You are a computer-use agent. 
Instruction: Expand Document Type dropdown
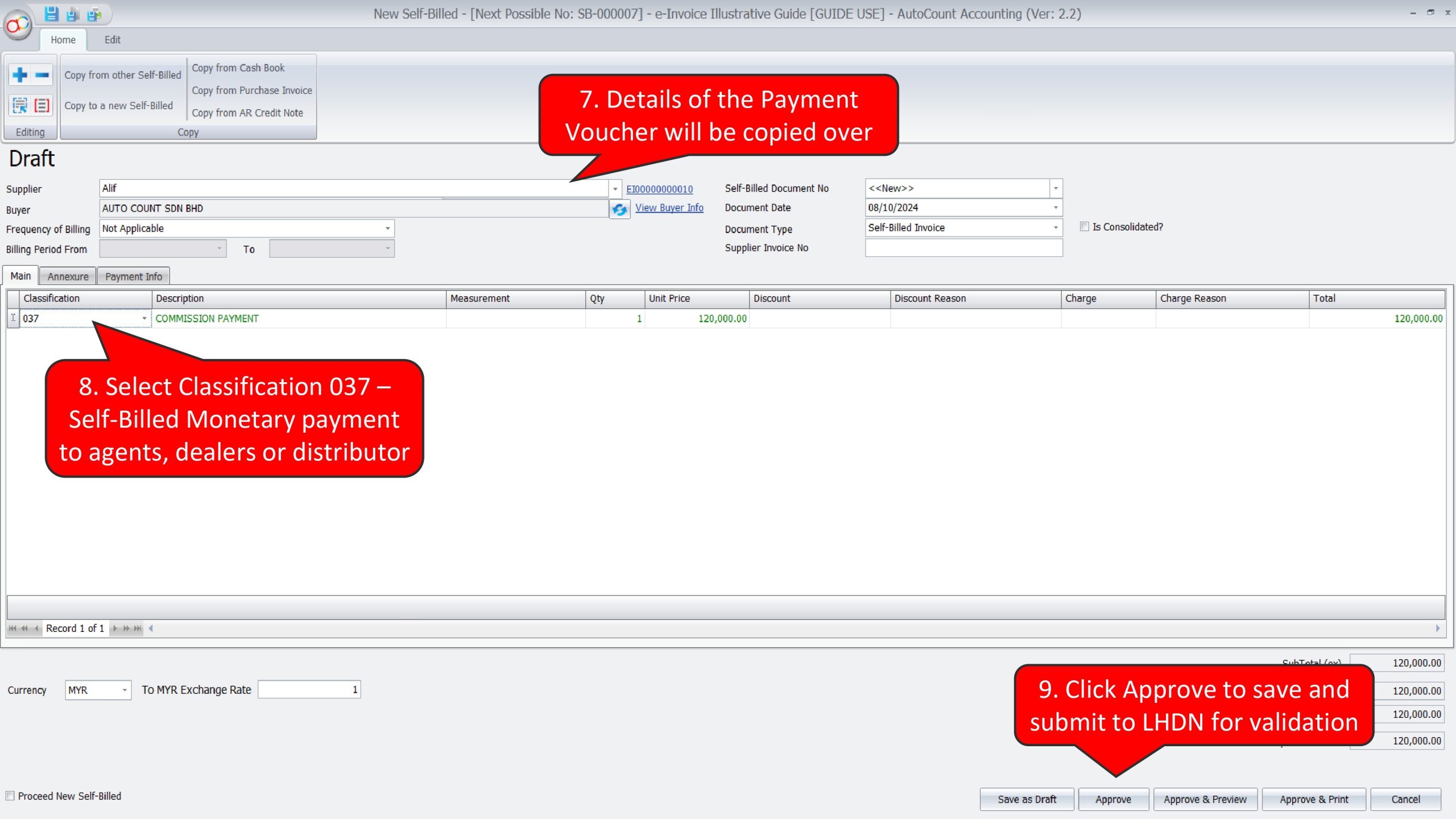point(1056,227)
